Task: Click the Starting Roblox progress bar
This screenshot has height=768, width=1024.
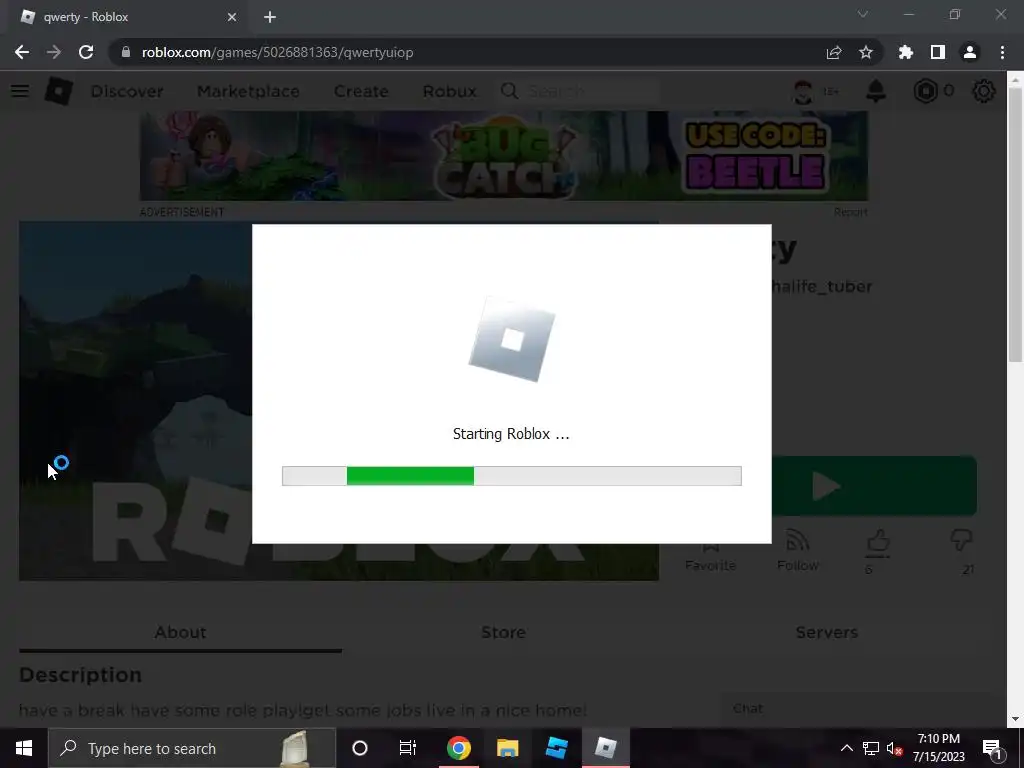Action: click(511, 476)
